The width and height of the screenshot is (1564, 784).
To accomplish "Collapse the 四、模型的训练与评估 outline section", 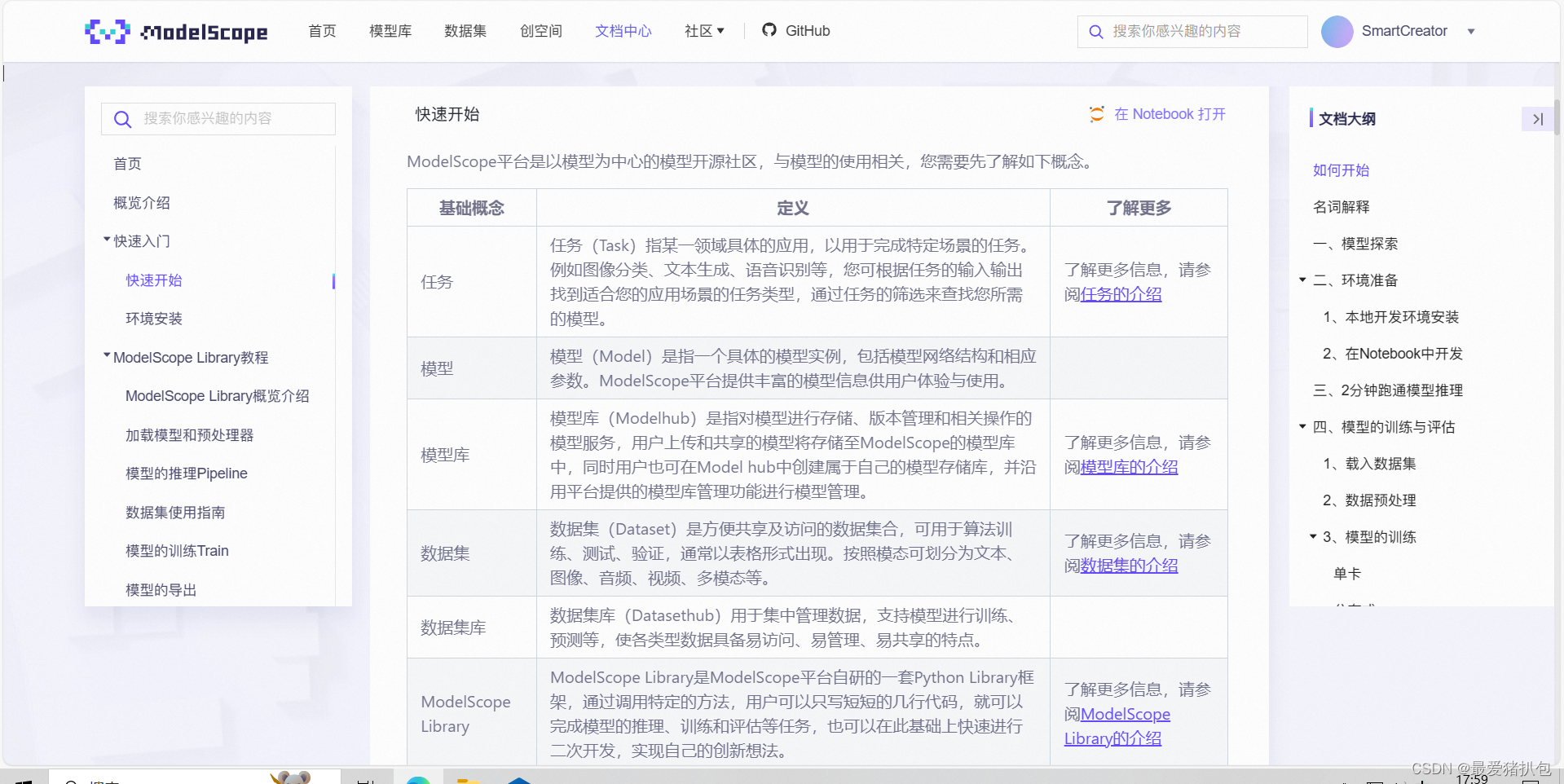I will coord(1302,427).
